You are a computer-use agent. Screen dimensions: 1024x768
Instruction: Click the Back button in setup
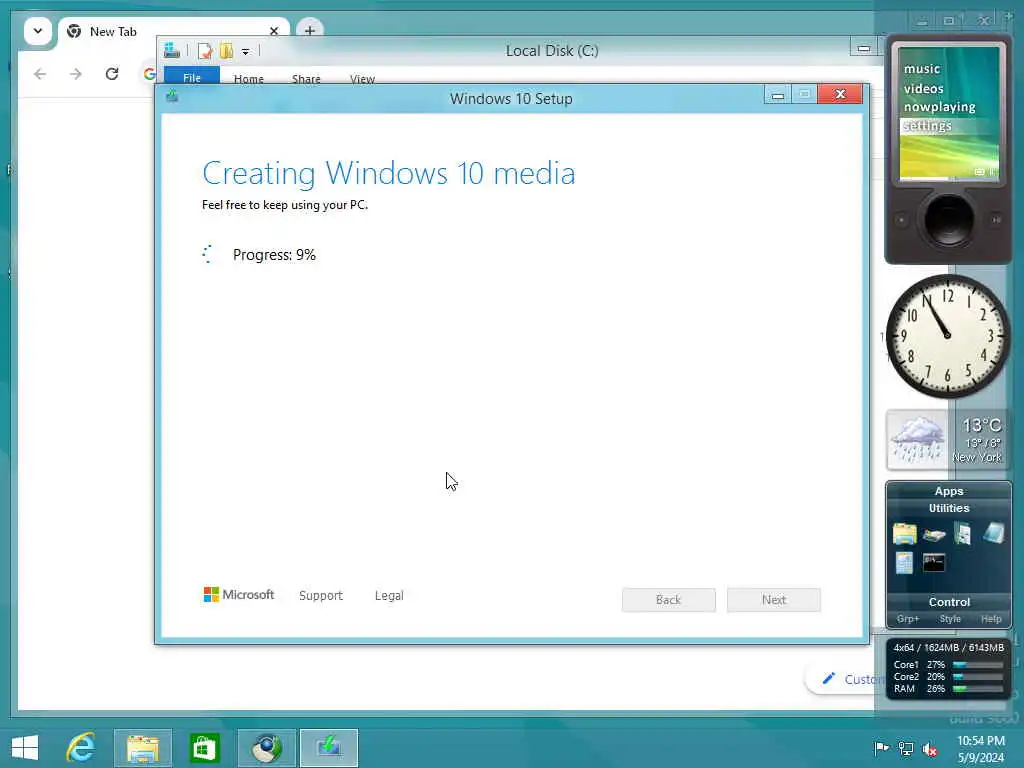[669, 600]
